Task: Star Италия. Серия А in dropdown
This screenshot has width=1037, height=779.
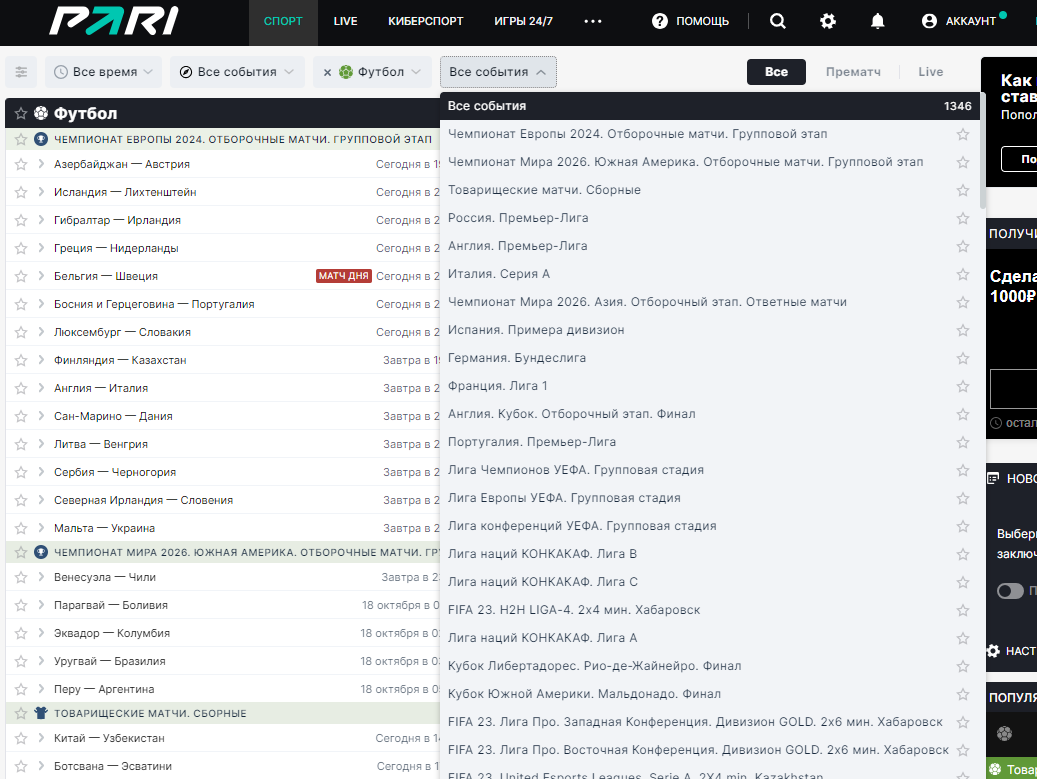Action: (x=962, y=274)
